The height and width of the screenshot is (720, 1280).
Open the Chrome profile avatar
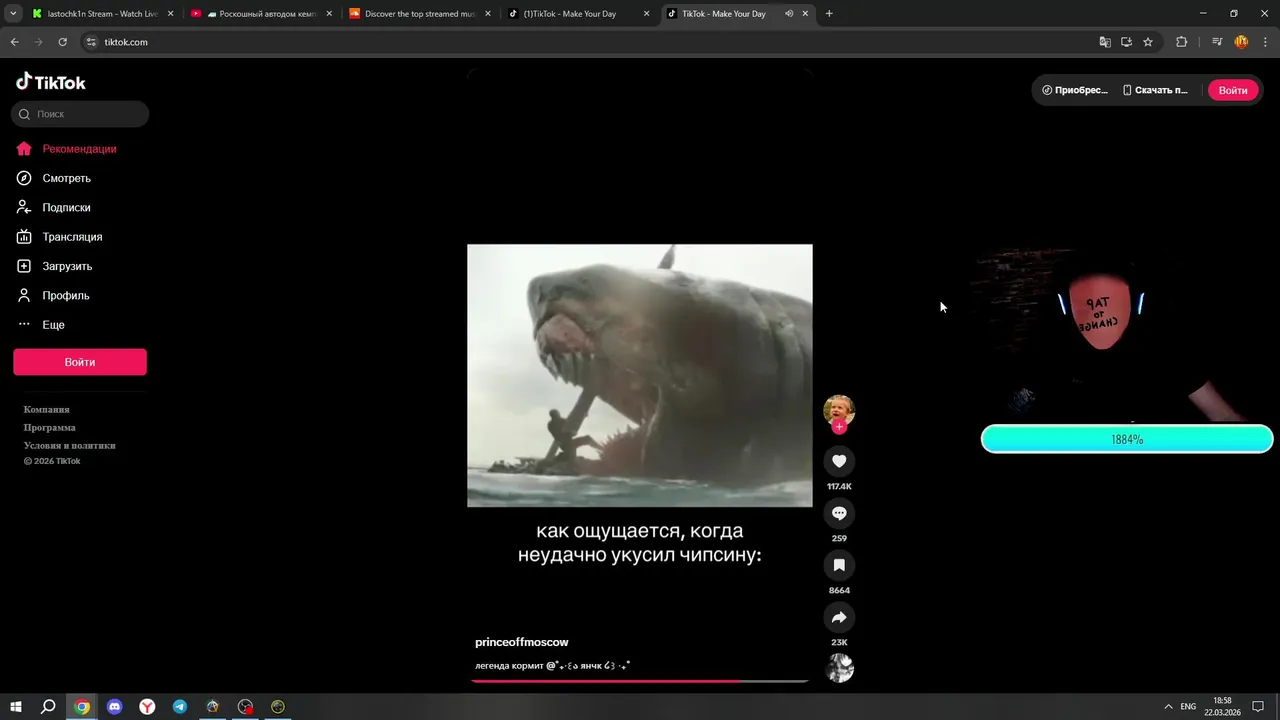coord(1241,42)
